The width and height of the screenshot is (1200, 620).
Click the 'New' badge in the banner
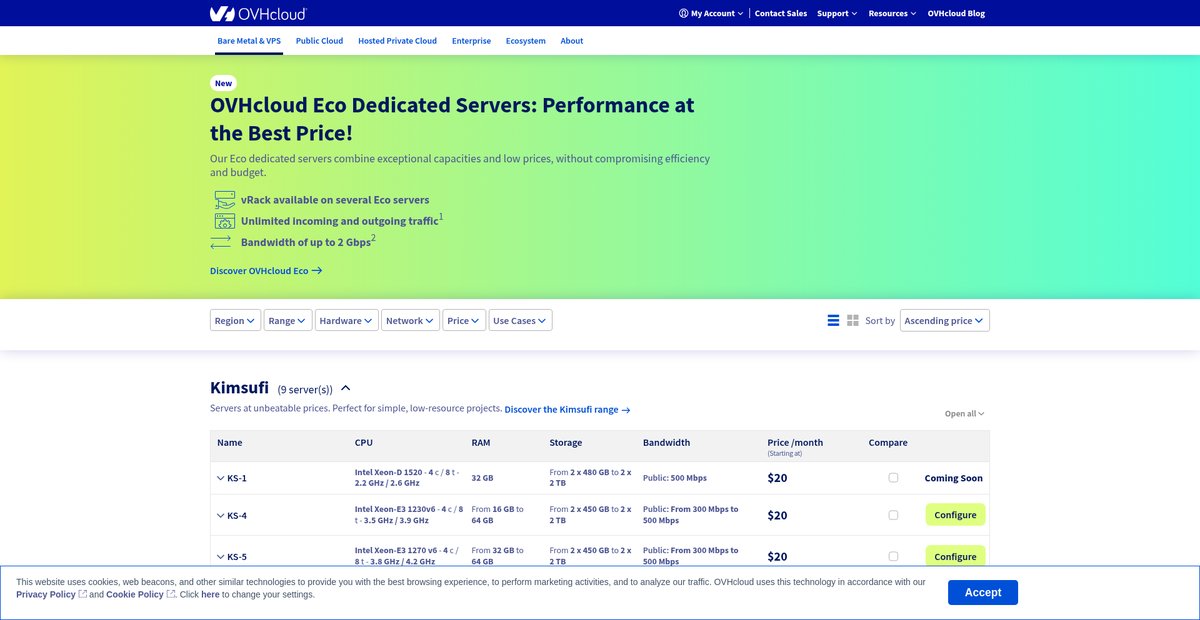[x=224, y=84]
